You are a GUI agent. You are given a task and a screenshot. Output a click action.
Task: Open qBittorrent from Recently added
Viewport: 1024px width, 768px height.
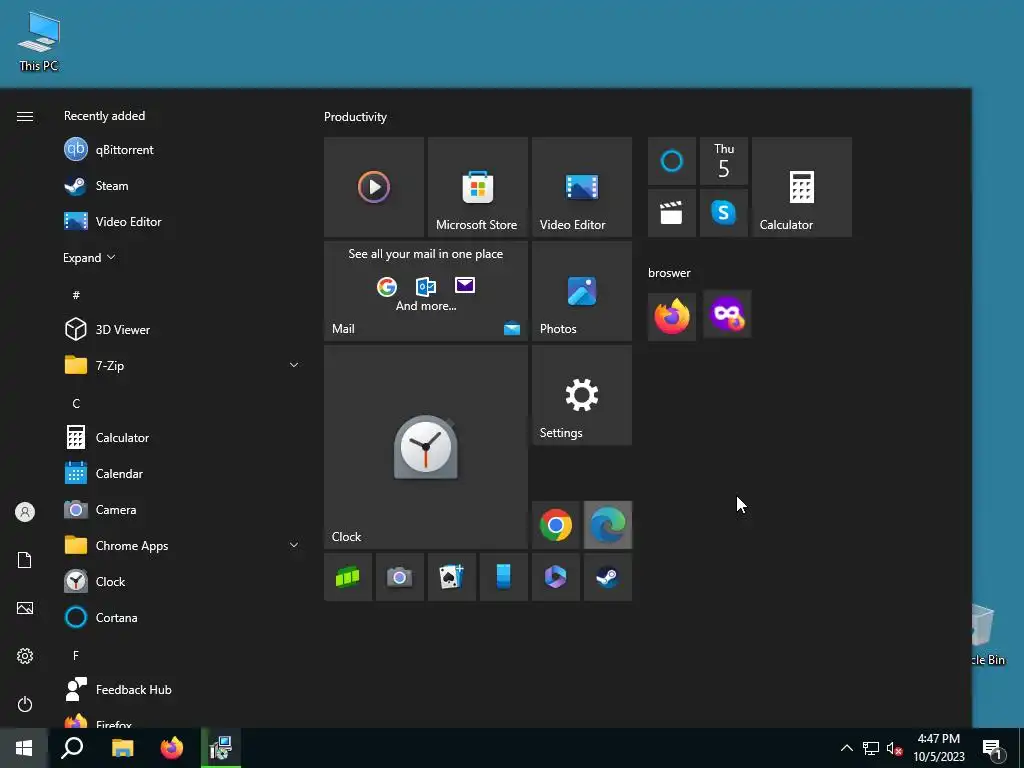click(x=180, y=150)
